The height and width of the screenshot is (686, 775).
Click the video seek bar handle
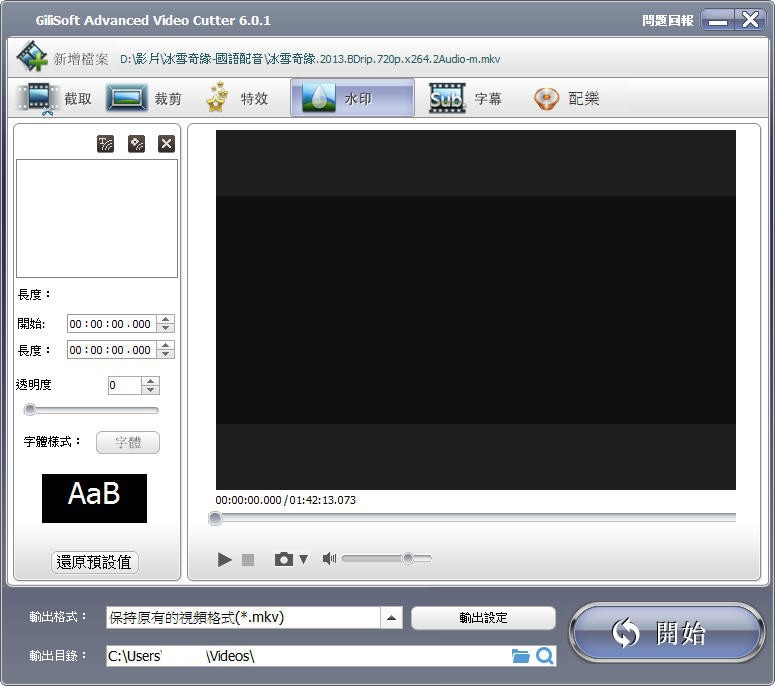(x=215, y=518)
